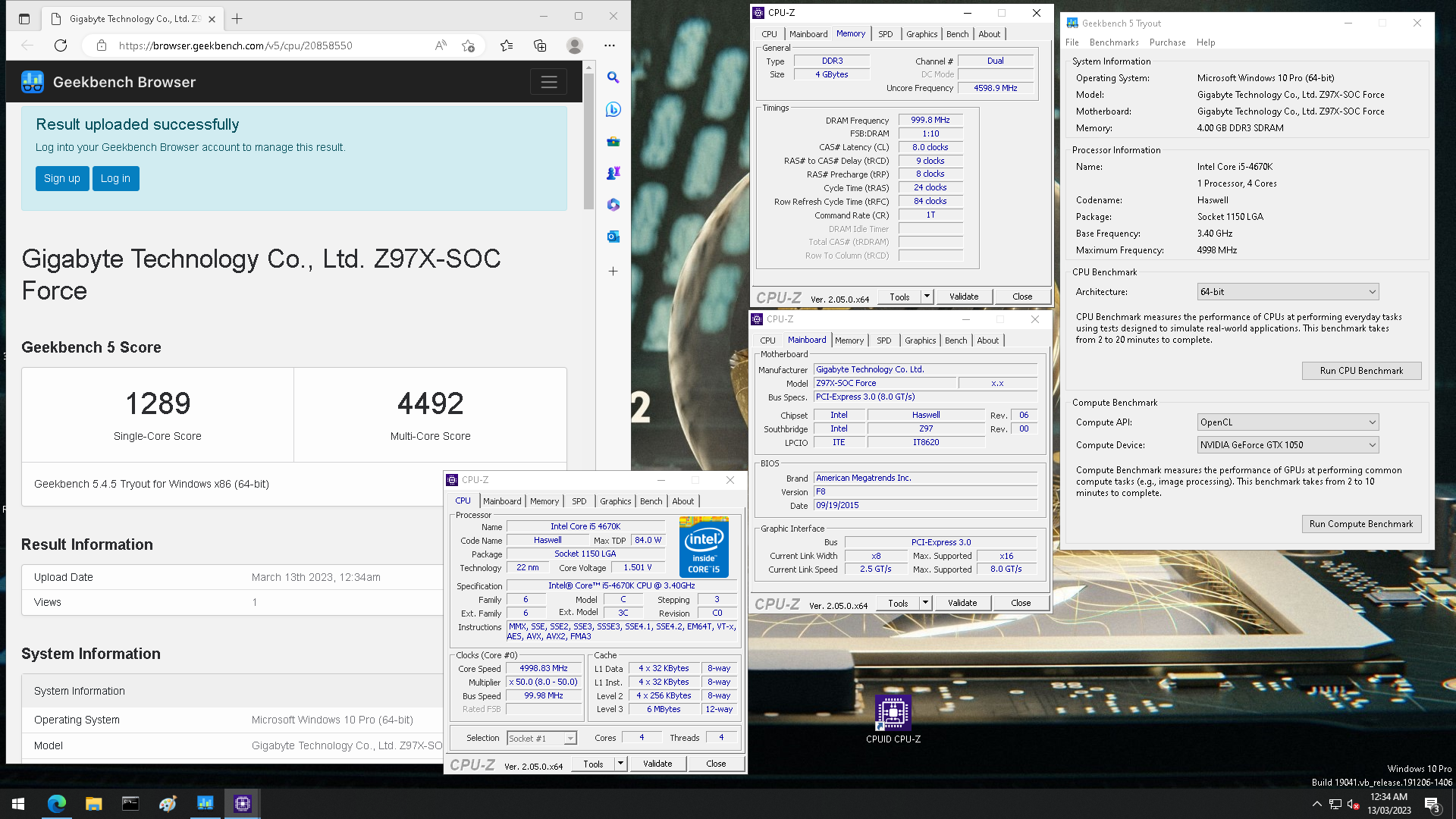1456x819 pixels.
Task: Open Compute Device GTX 1050 dropdown
Action: click(1288, 445)
